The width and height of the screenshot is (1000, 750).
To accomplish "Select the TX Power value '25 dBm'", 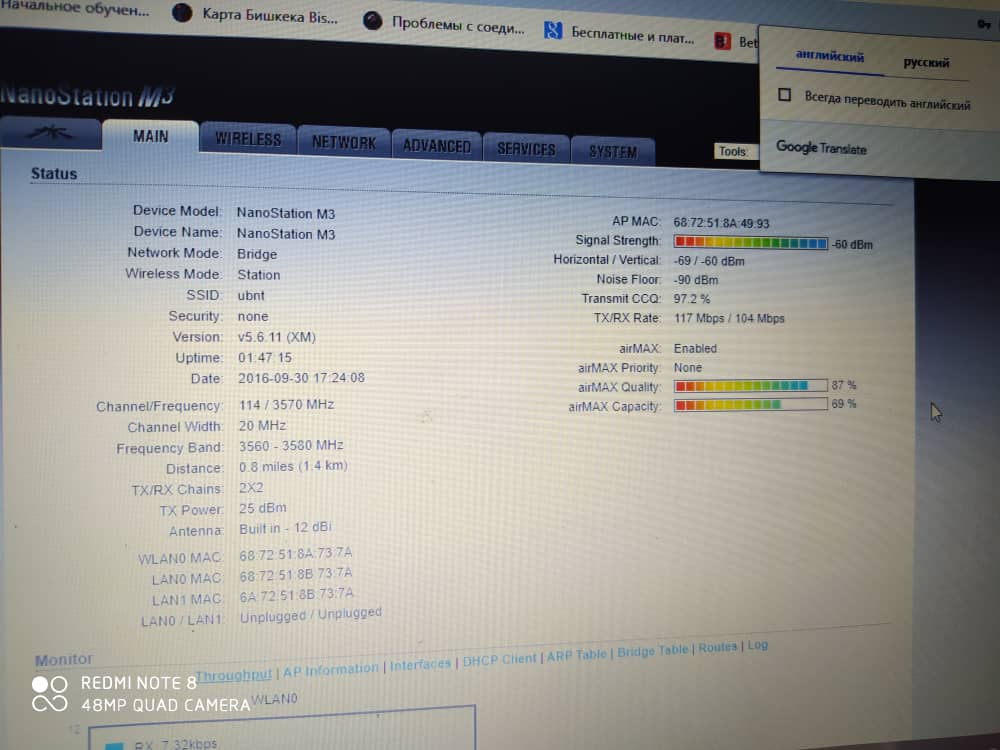I will (x=263, y=508).
